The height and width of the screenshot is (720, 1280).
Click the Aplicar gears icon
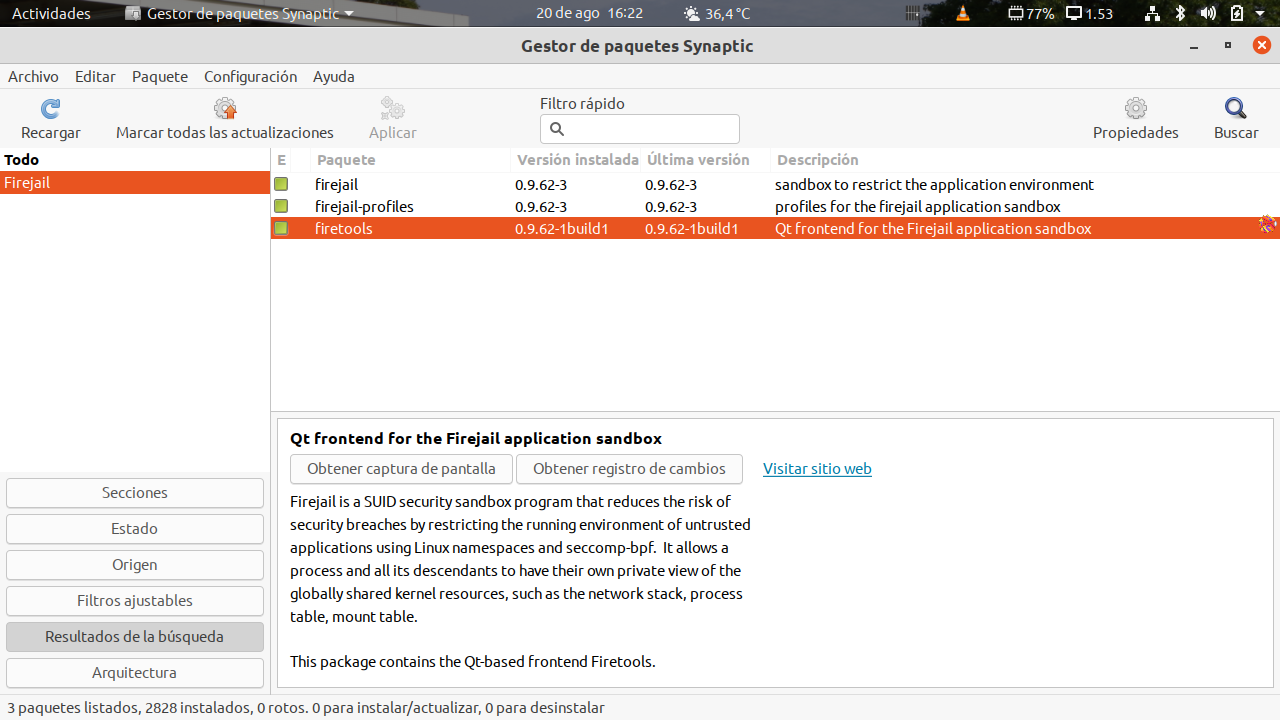click(x=393, y=109)
